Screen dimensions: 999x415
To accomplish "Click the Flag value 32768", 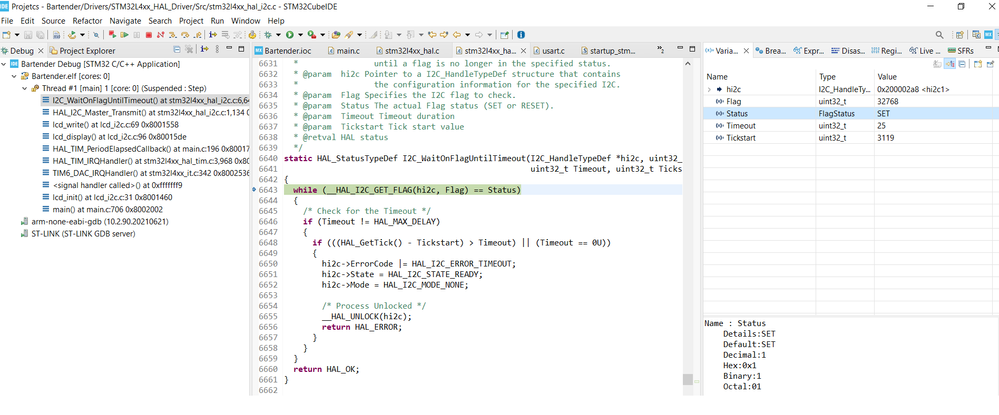I will pos(889,101).
